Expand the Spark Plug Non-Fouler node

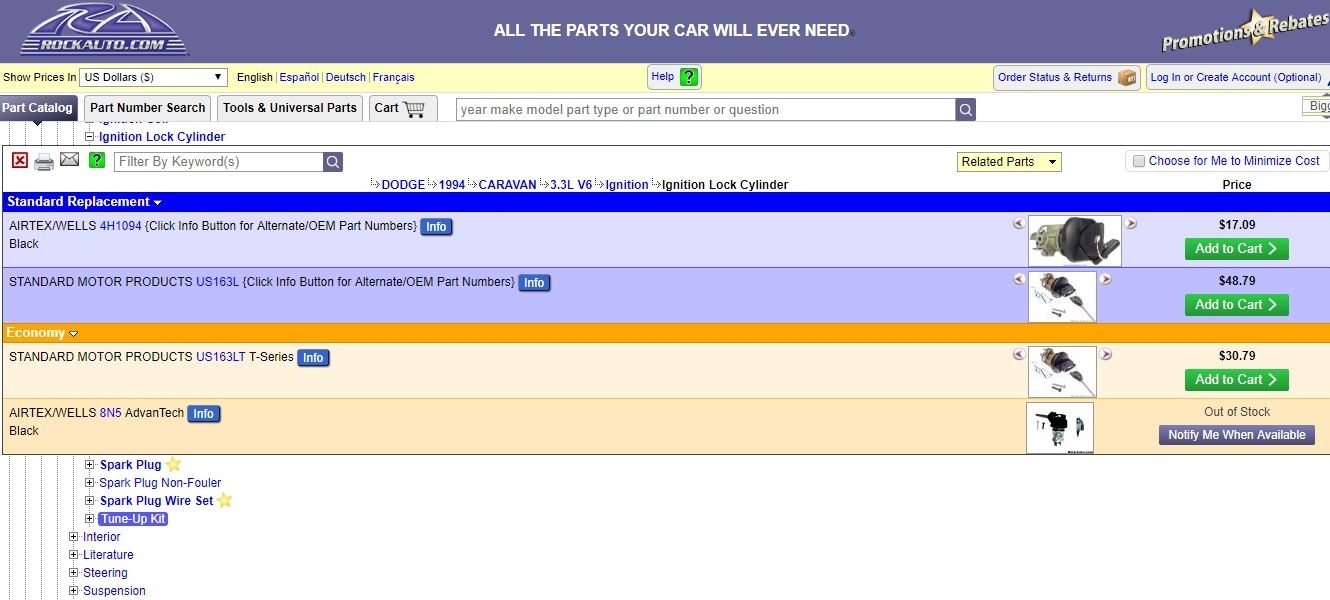[x=90, y=483]
